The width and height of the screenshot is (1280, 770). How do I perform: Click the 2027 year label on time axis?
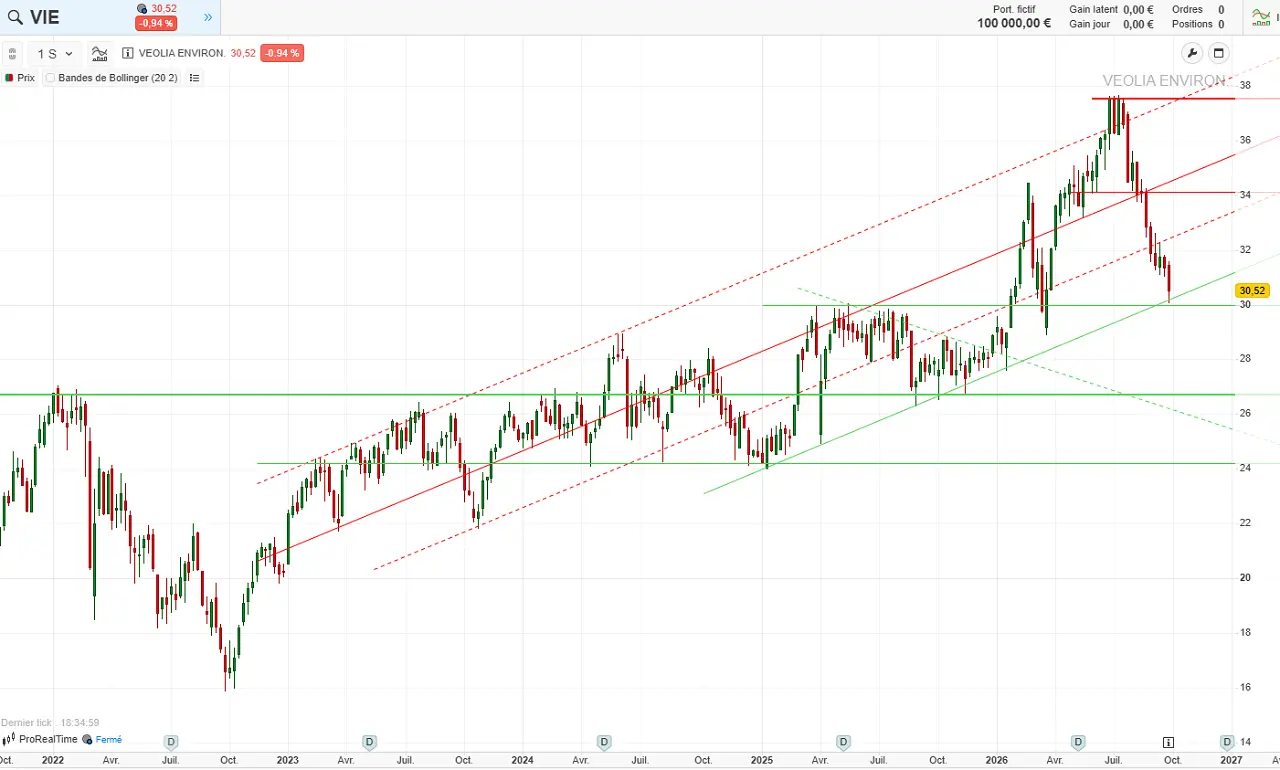click(x=1231, y=760)
